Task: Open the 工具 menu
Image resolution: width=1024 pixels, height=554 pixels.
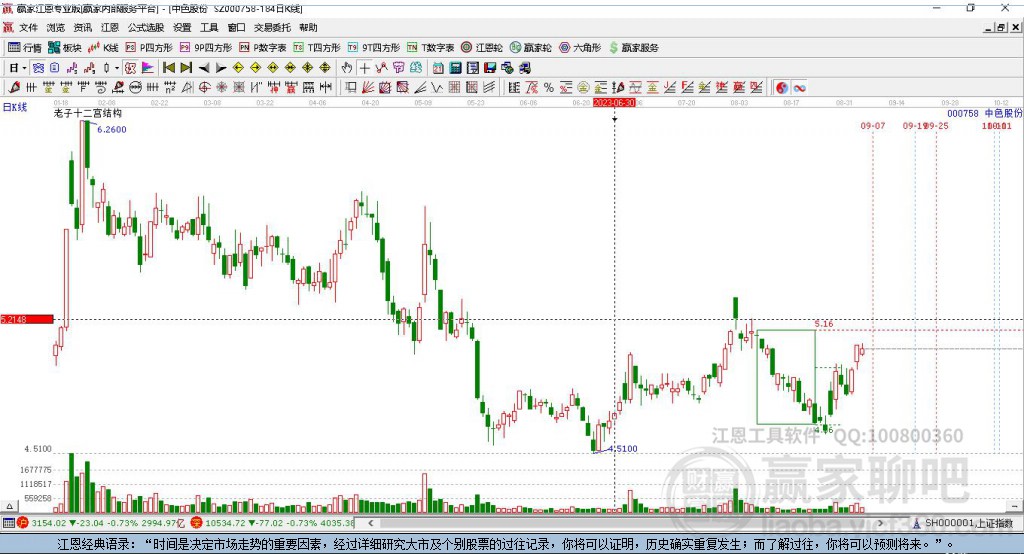Action: pyautogui.click(x=209, y=27)
